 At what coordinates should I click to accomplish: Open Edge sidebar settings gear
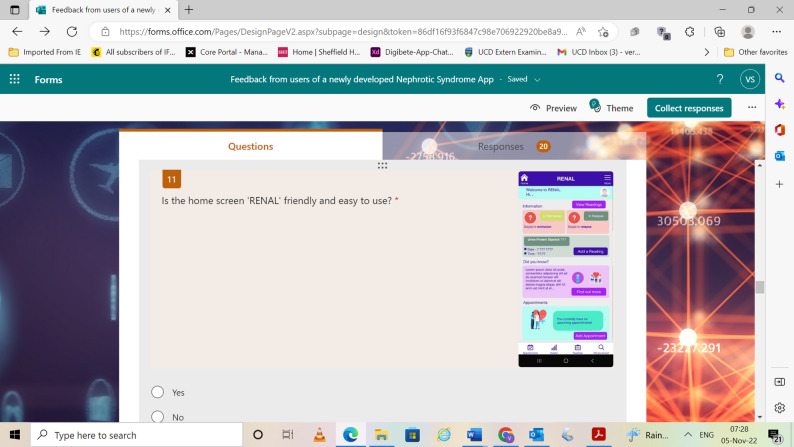coord(779,407)
